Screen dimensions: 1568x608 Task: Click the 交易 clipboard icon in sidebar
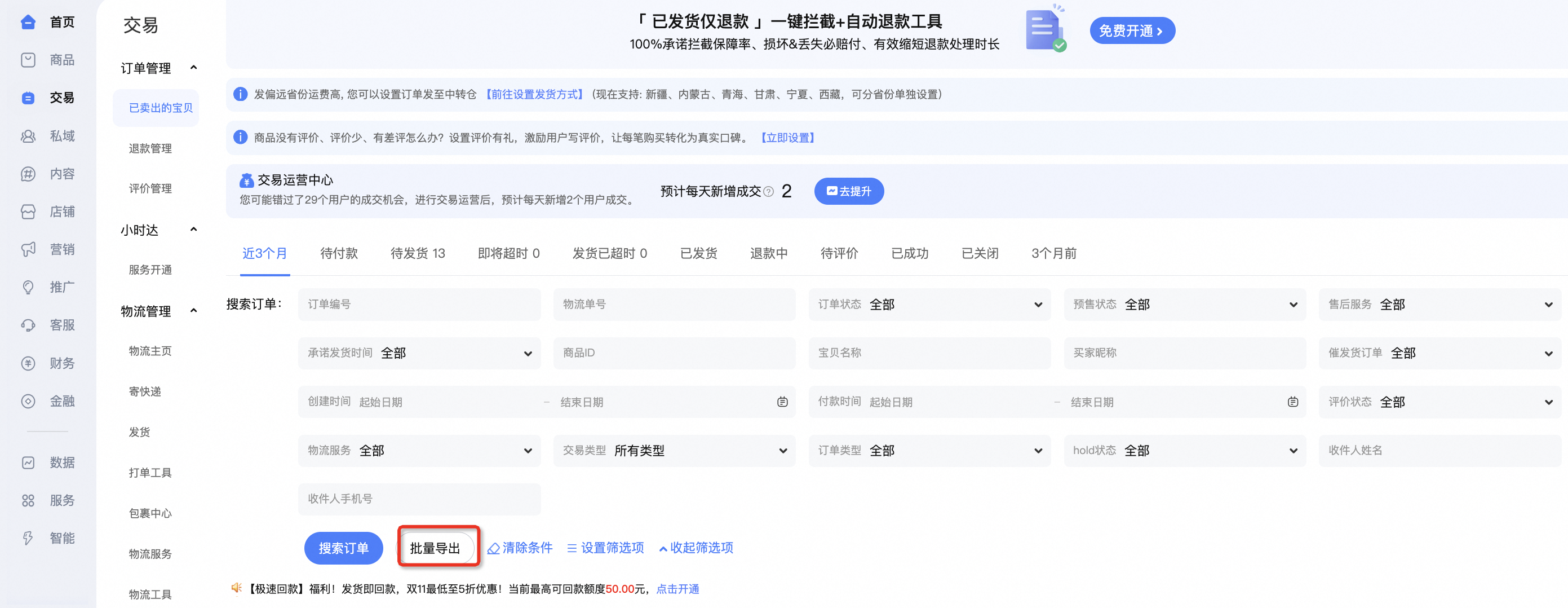point(28,98)
